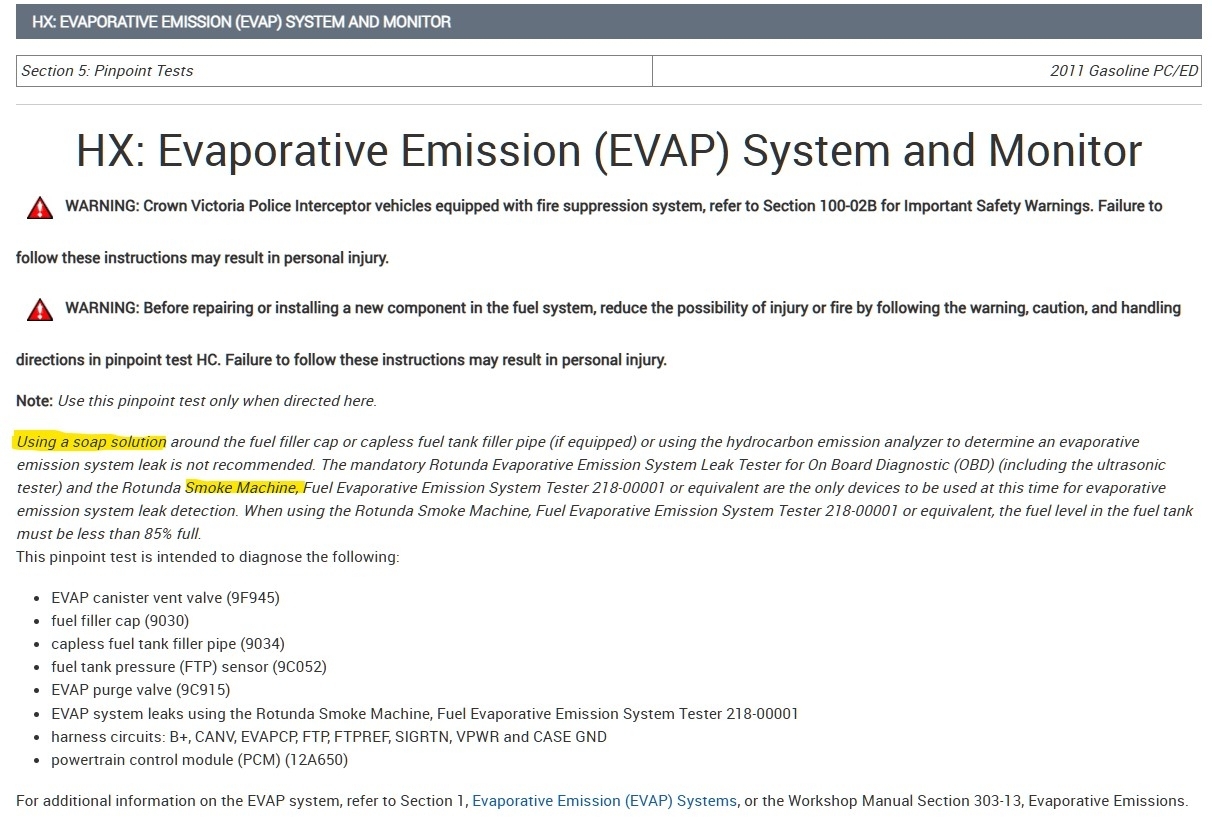The image size is (1212, 828).
Task: Click capless fuel tank filler pipe (9034) item
Action: tap(168, 644)
